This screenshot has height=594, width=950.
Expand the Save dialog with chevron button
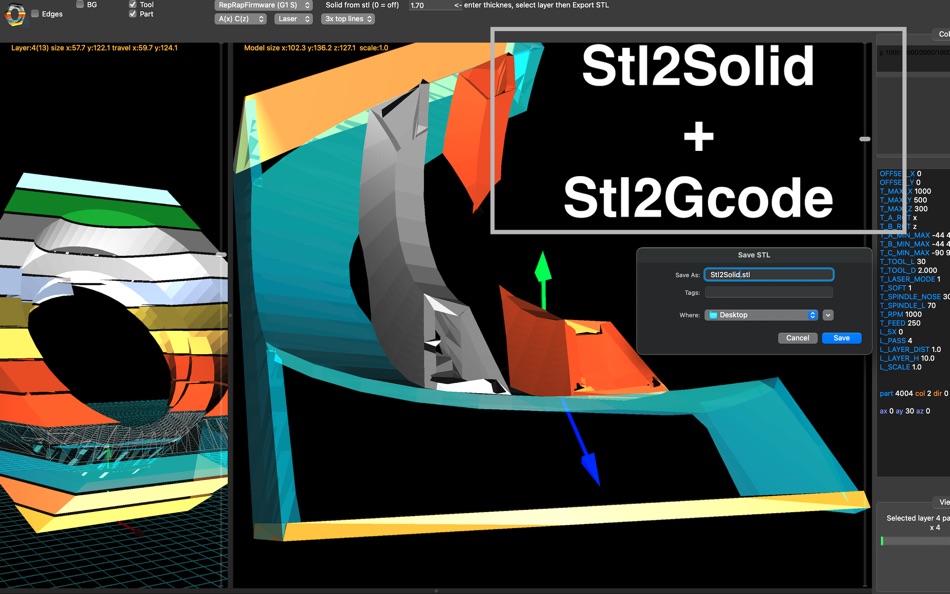828,315
